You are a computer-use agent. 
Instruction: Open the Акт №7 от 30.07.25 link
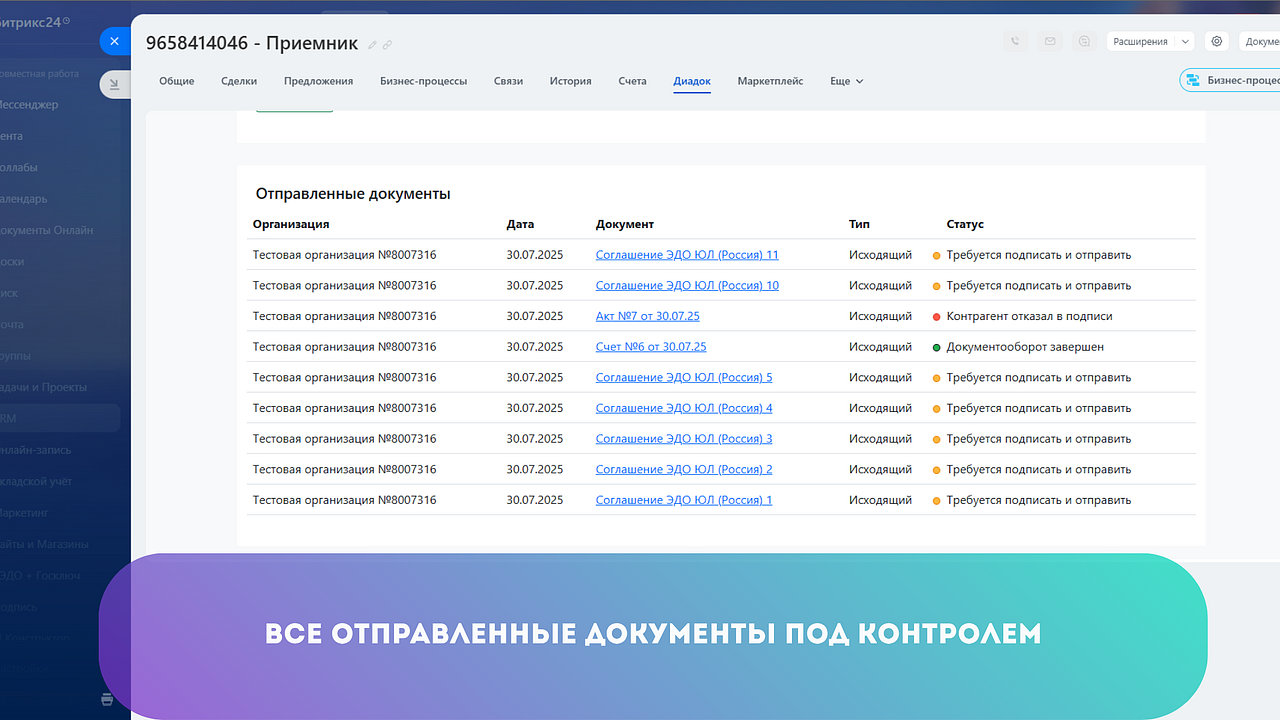[x=647, y=316]
